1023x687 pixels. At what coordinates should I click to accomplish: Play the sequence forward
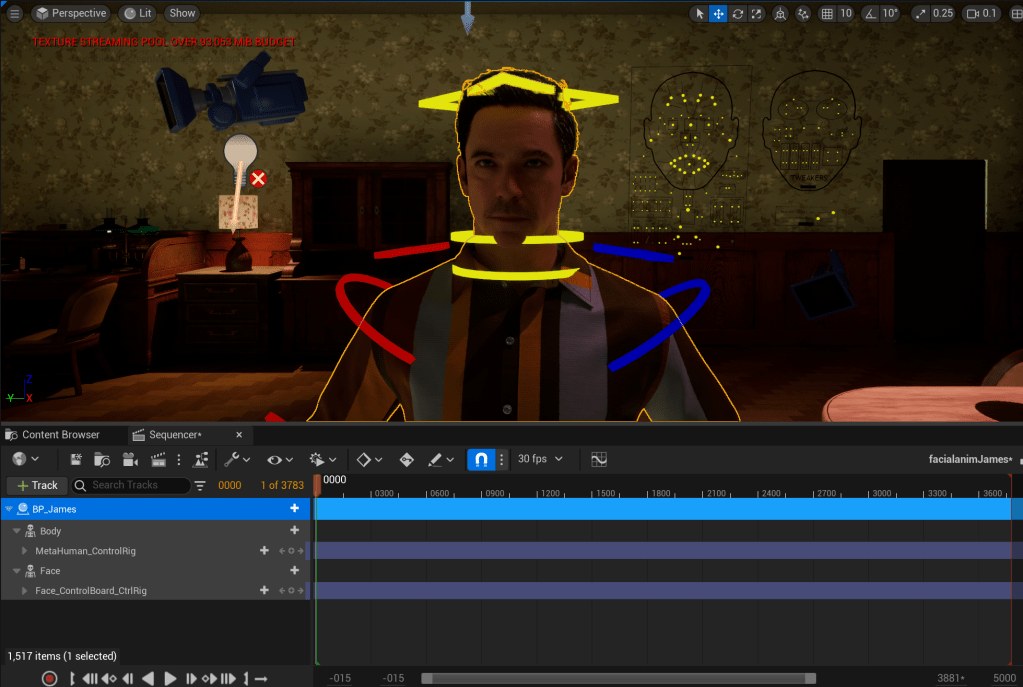(x=170, y=679)
